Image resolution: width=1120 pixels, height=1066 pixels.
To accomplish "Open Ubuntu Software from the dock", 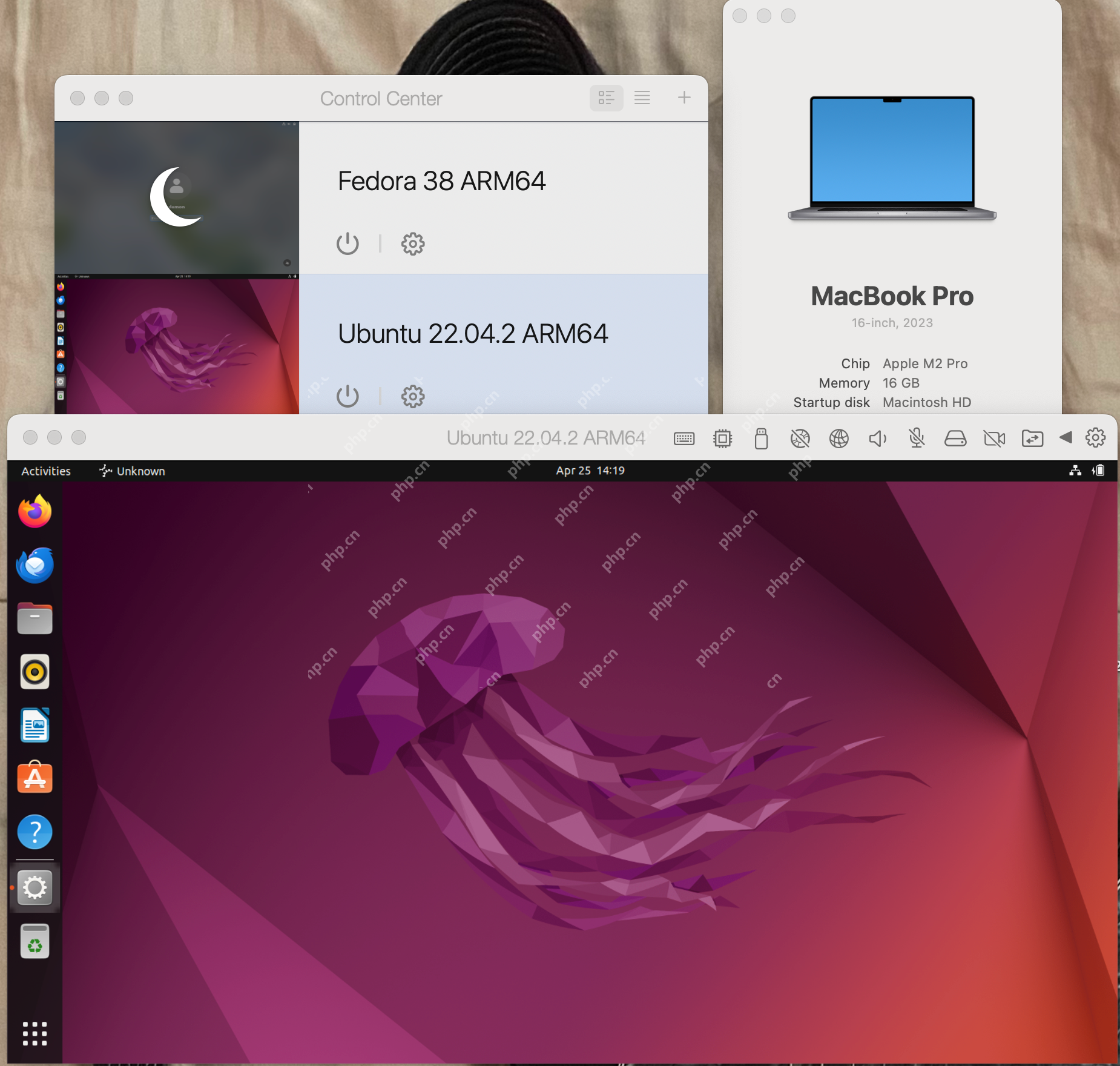I will coord(35,778).
